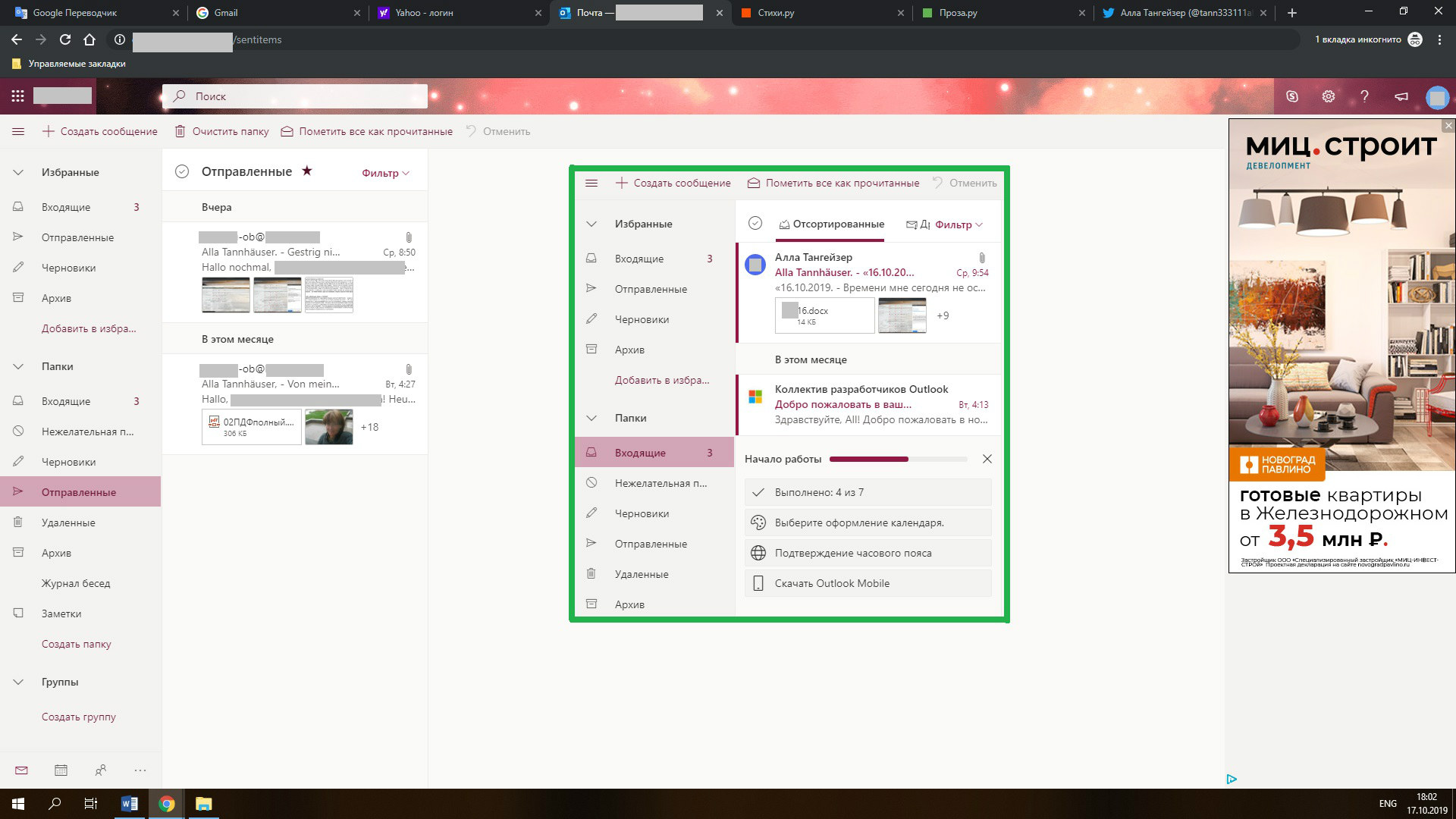Switch to Word on the taskbar
The height and width of the screenshot is (819, 1456).
129,804
